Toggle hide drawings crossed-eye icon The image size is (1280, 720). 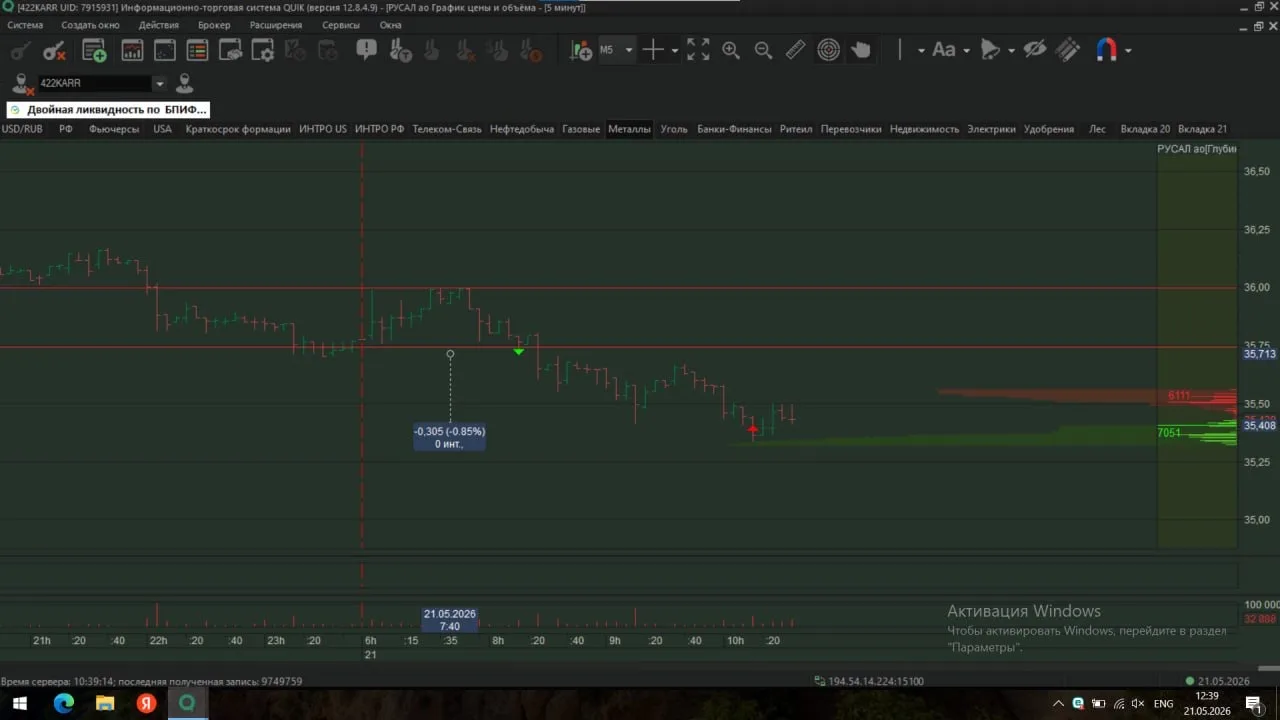click(1035, 50)
